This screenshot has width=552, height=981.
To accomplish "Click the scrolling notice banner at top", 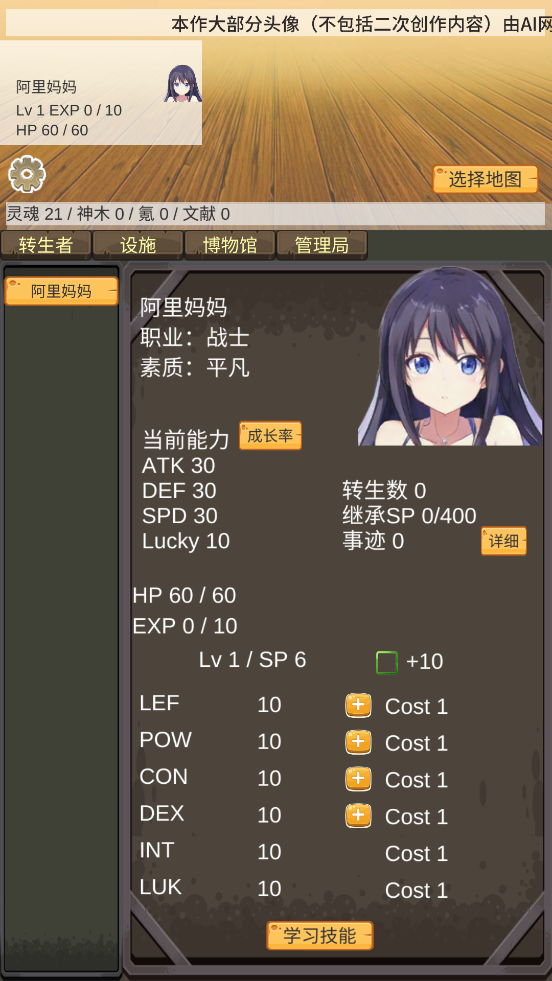I will point(275,23).
